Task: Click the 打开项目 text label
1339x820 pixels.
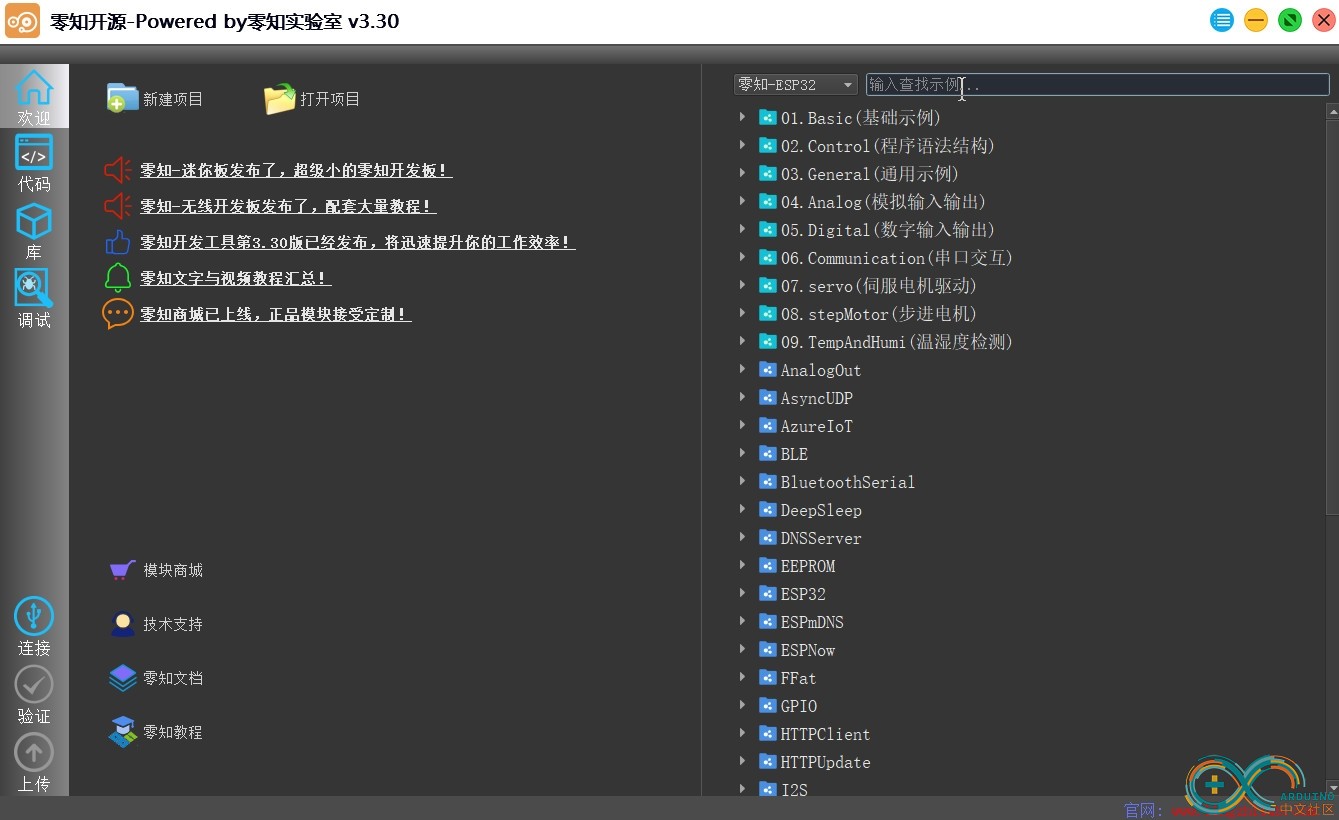Action: click(x=330, y=99)
